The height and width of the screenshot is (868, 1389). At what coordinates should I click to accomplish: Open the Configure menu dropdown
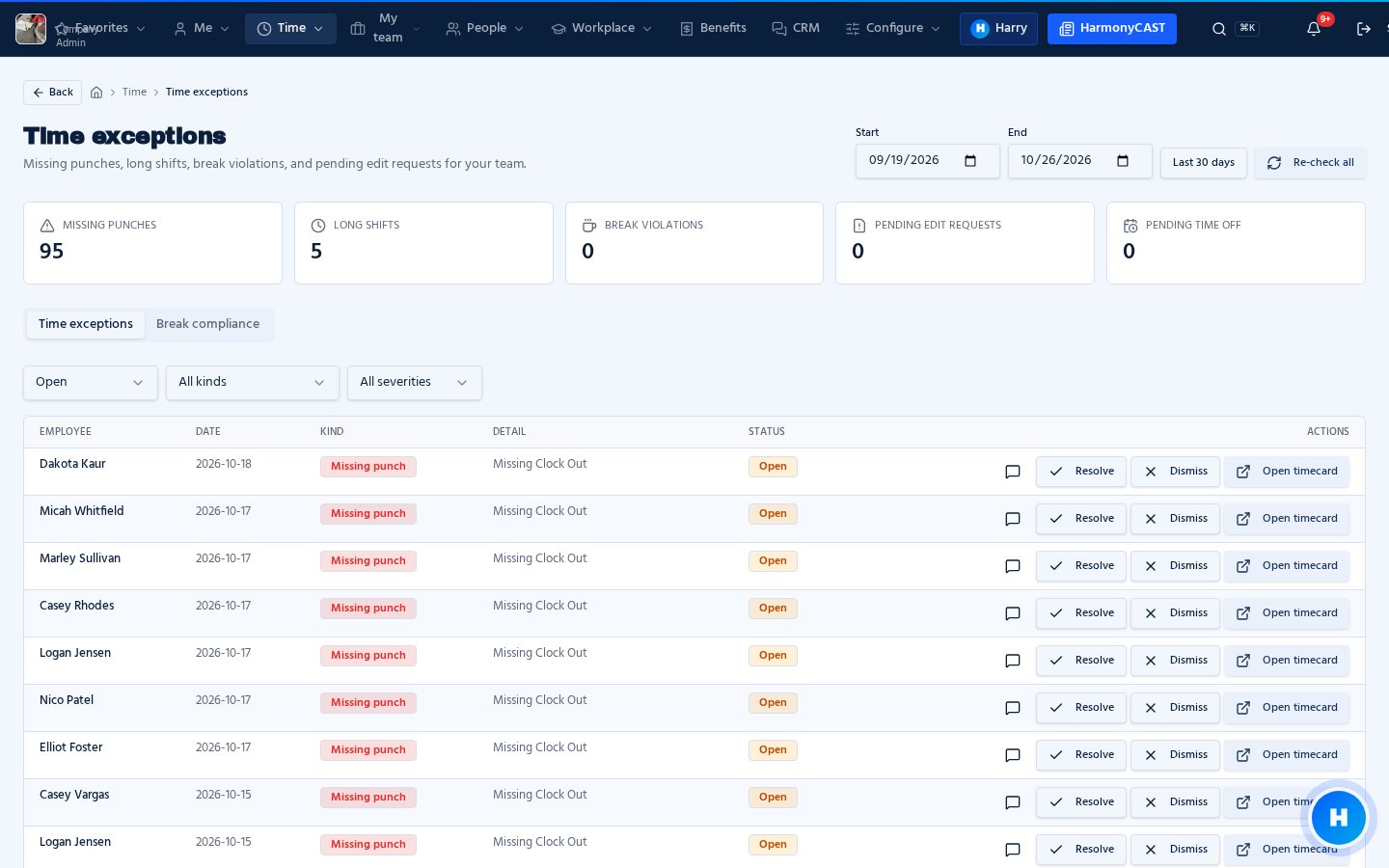click(893, 29)
